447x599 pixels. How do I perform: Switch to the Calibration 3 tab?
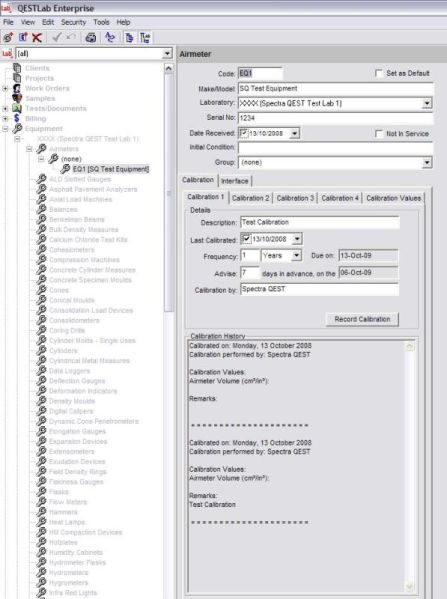click(x=295, y=198)
